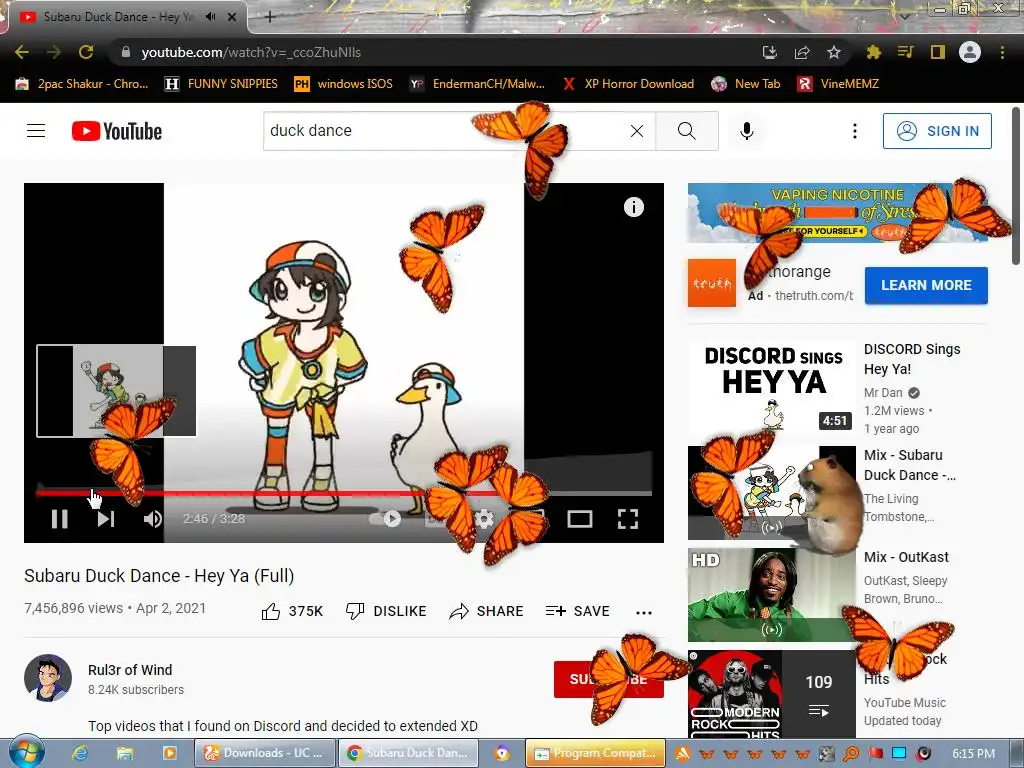Viewport: 1024px width, 768px height.
Task: Save video to a playlist
Action: pyautogui.click(x=577, y=611)
